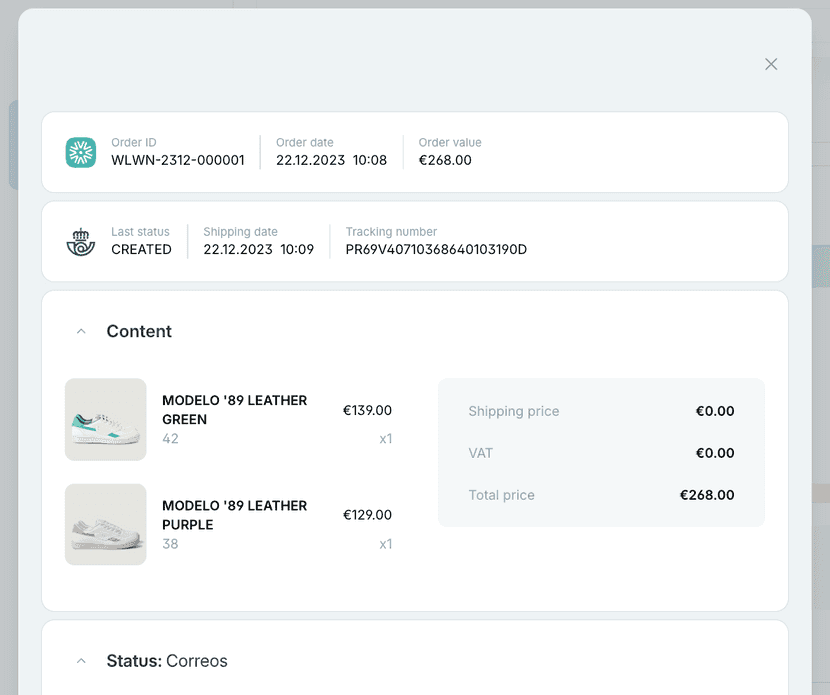Click tracking number PR69V40710368640103190D
This screenshot has height=695, width=830.
436,250
